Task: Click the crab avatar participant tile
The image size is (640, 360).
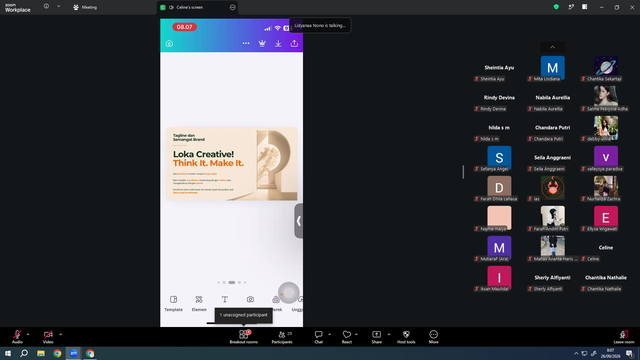Action: tap(552, 189)
